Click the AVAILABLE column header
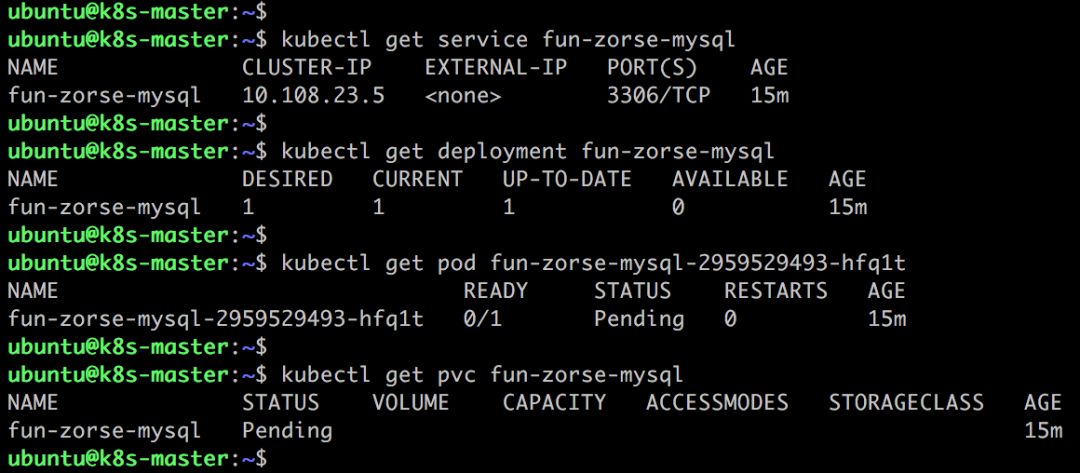This screenshot has width=1080, height=473. tap(730, 179)
